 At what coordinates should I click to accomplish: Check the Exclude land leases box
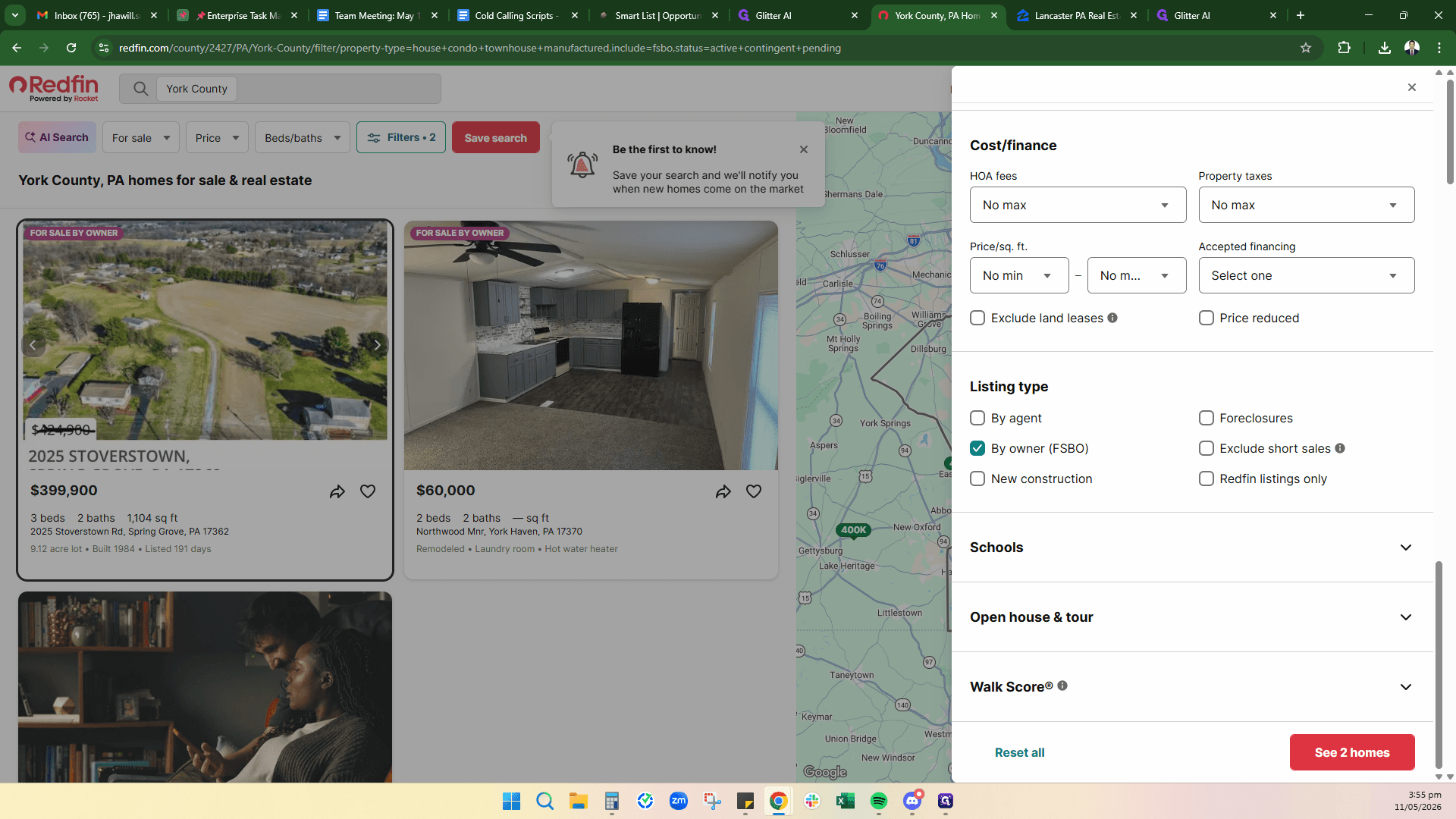click(x=977, y=318)
